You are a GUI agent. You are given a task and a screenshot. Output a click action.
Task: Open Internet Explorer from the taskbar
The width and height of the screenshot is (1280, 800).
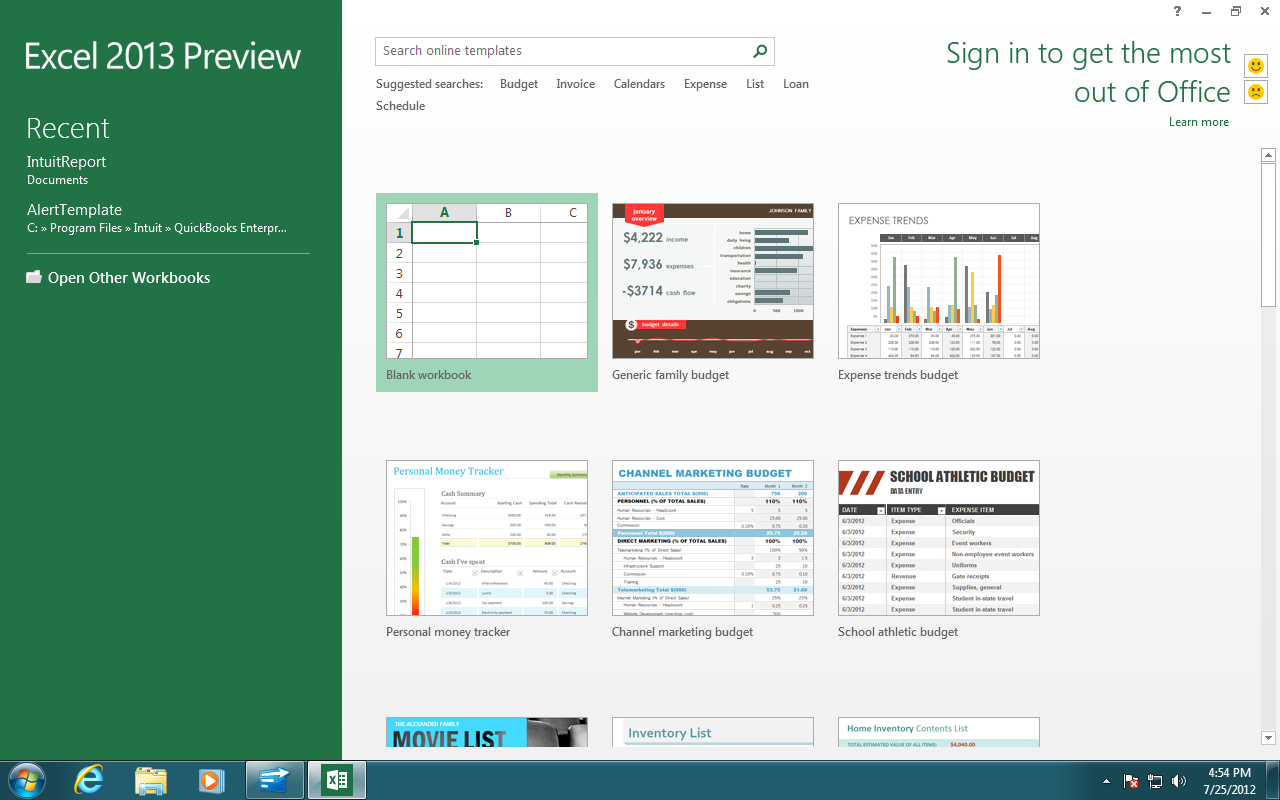(x=89, y=780)
